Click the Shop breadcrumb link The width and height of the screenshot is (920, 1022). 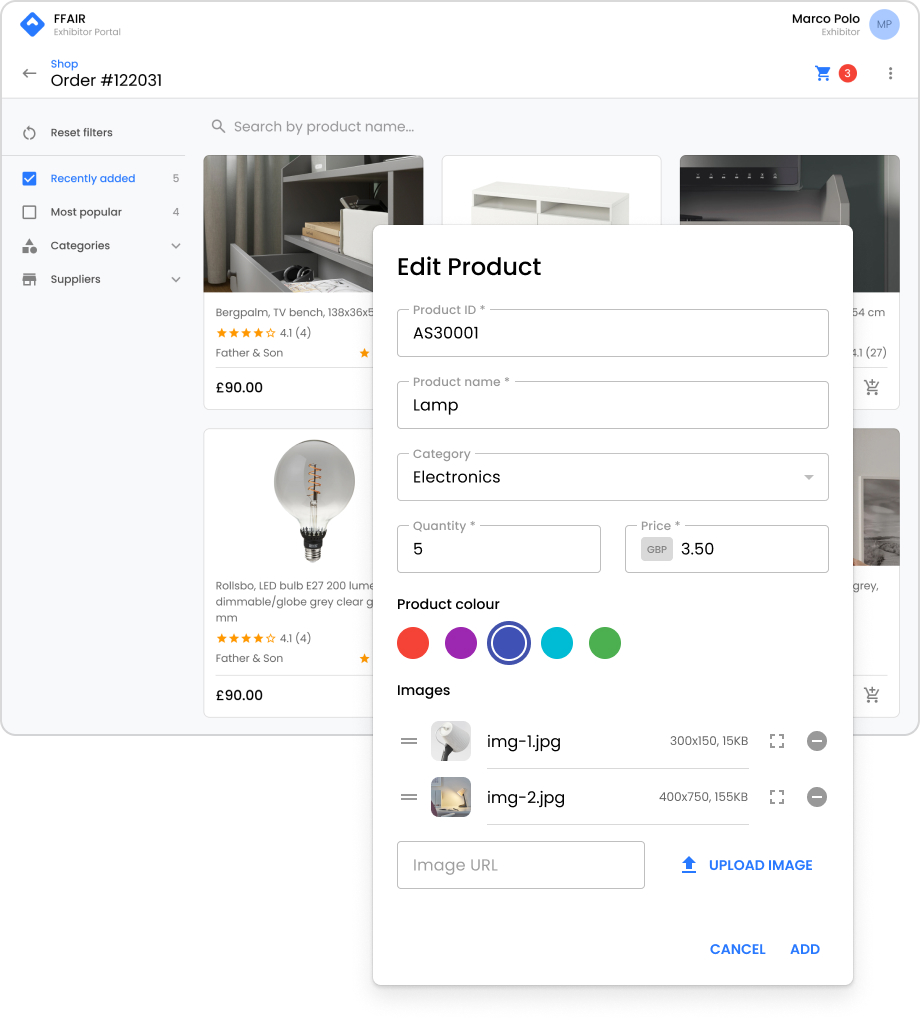64,64
